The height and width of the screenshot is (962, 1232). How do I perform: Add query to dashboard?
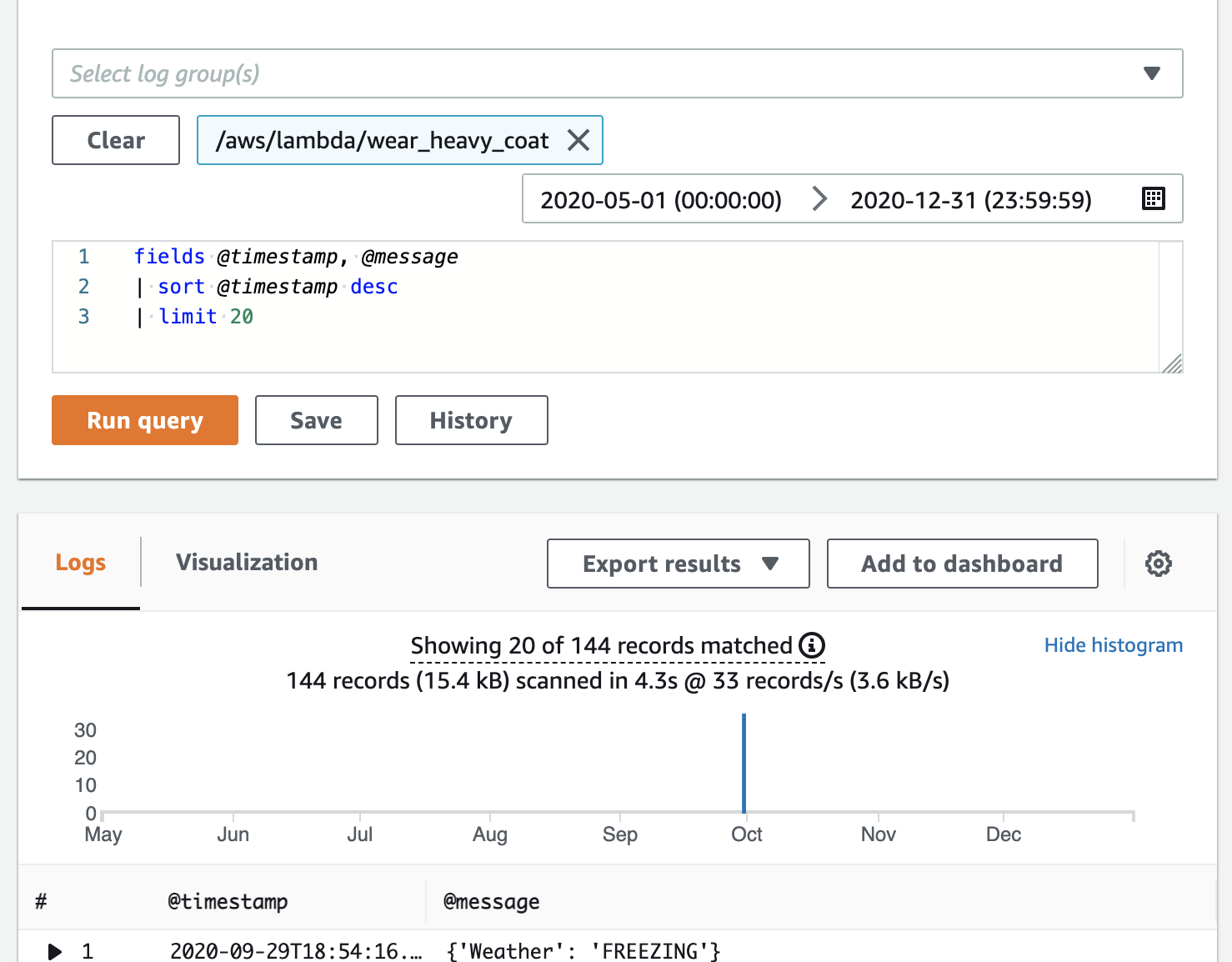tap(961, 564)
